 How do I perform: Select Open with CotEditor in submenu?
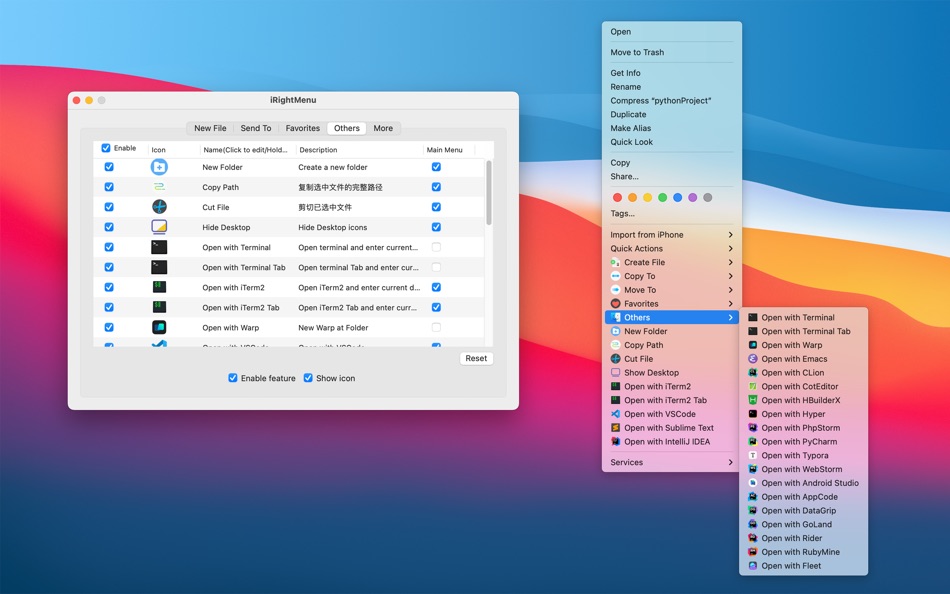click(803, 386)
